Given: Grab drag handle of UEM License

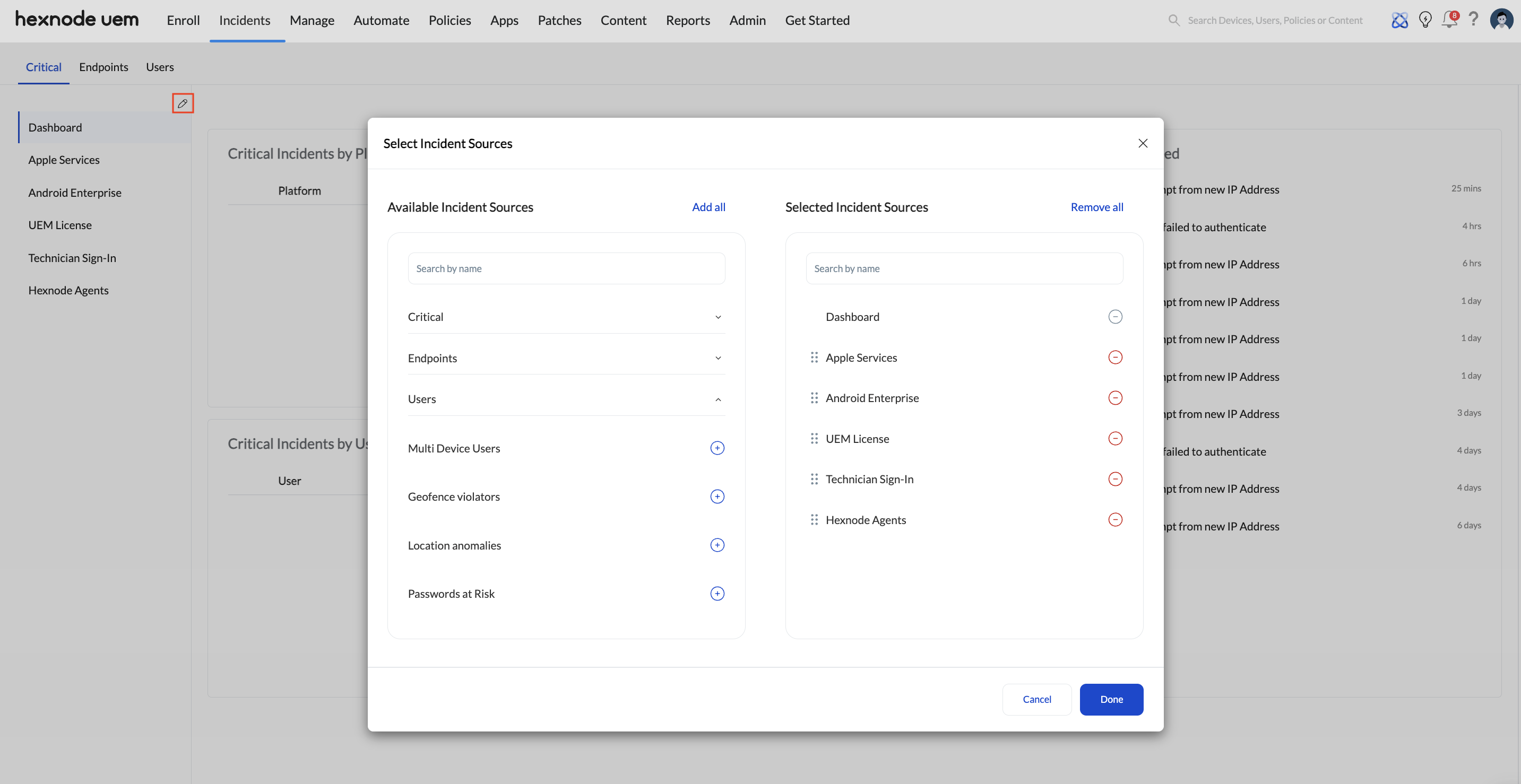Looking at the screenshot, I should click(814, 438).
